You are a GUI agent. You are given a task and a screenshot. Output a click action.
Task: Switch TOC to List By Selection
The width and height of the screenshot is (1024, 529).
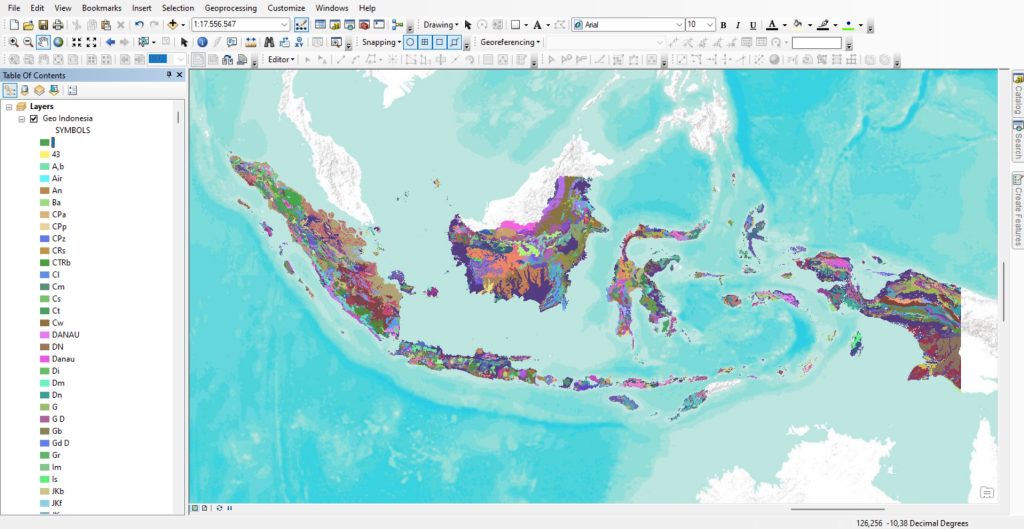point(54,90)
